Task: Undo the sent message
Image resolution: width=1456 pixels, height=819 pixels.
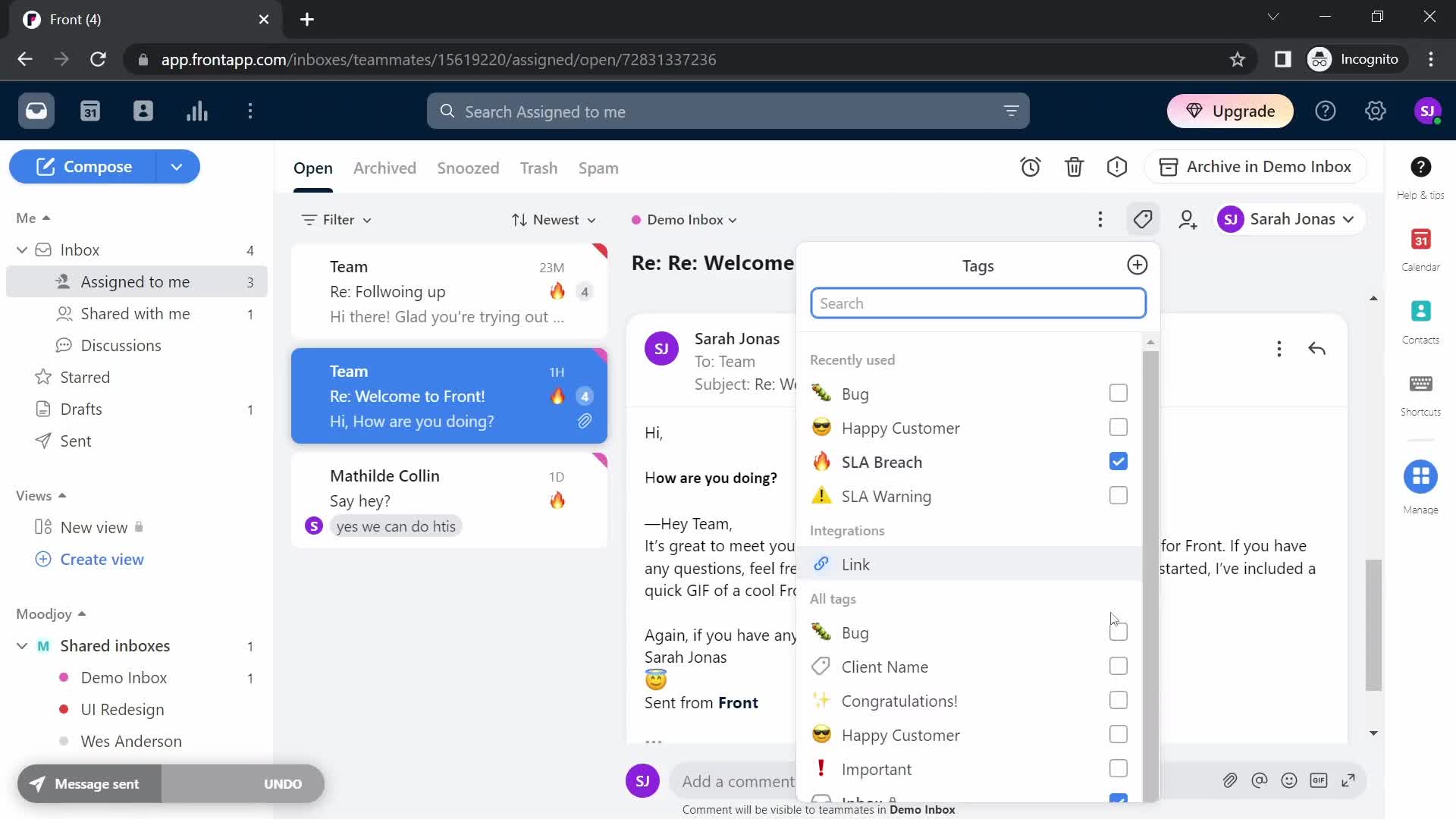Action: pos(283,784)
